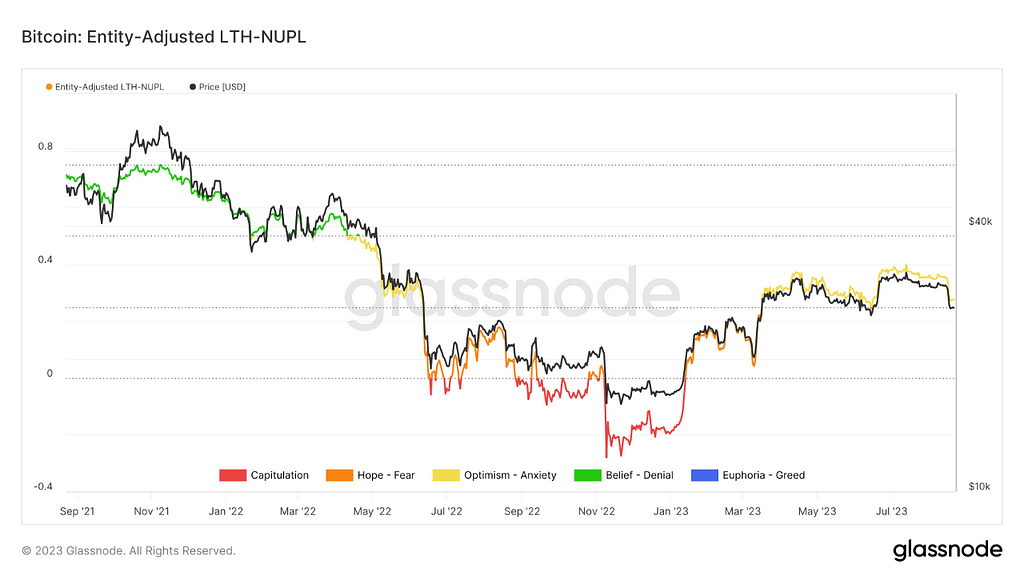Select the red Capitulation color swatch

pos(232,475)
